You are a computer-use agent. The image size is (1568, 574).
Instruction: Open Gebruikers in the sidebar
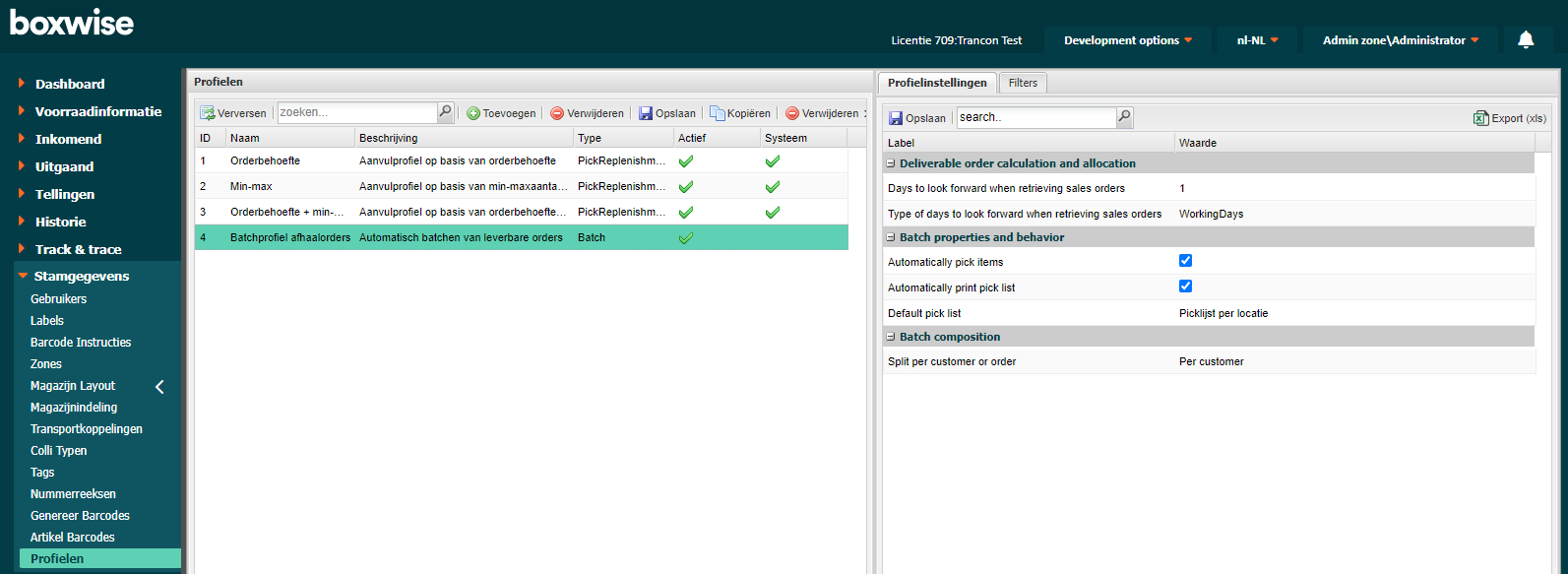pos(59,298)
